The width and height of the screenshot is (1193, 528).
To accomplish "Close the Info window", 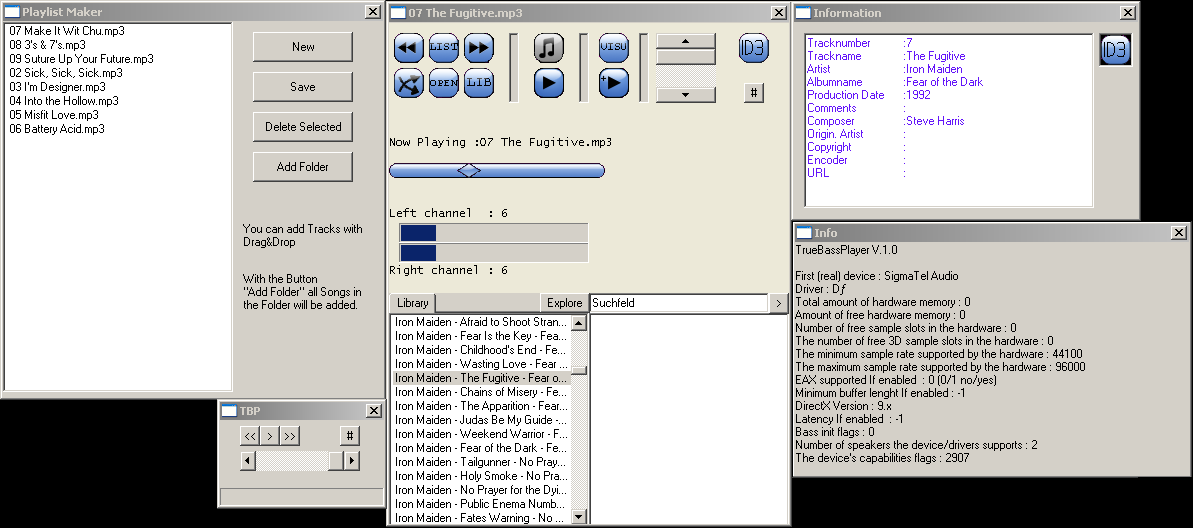I will pyautogui.click(x=1179, y=233).
